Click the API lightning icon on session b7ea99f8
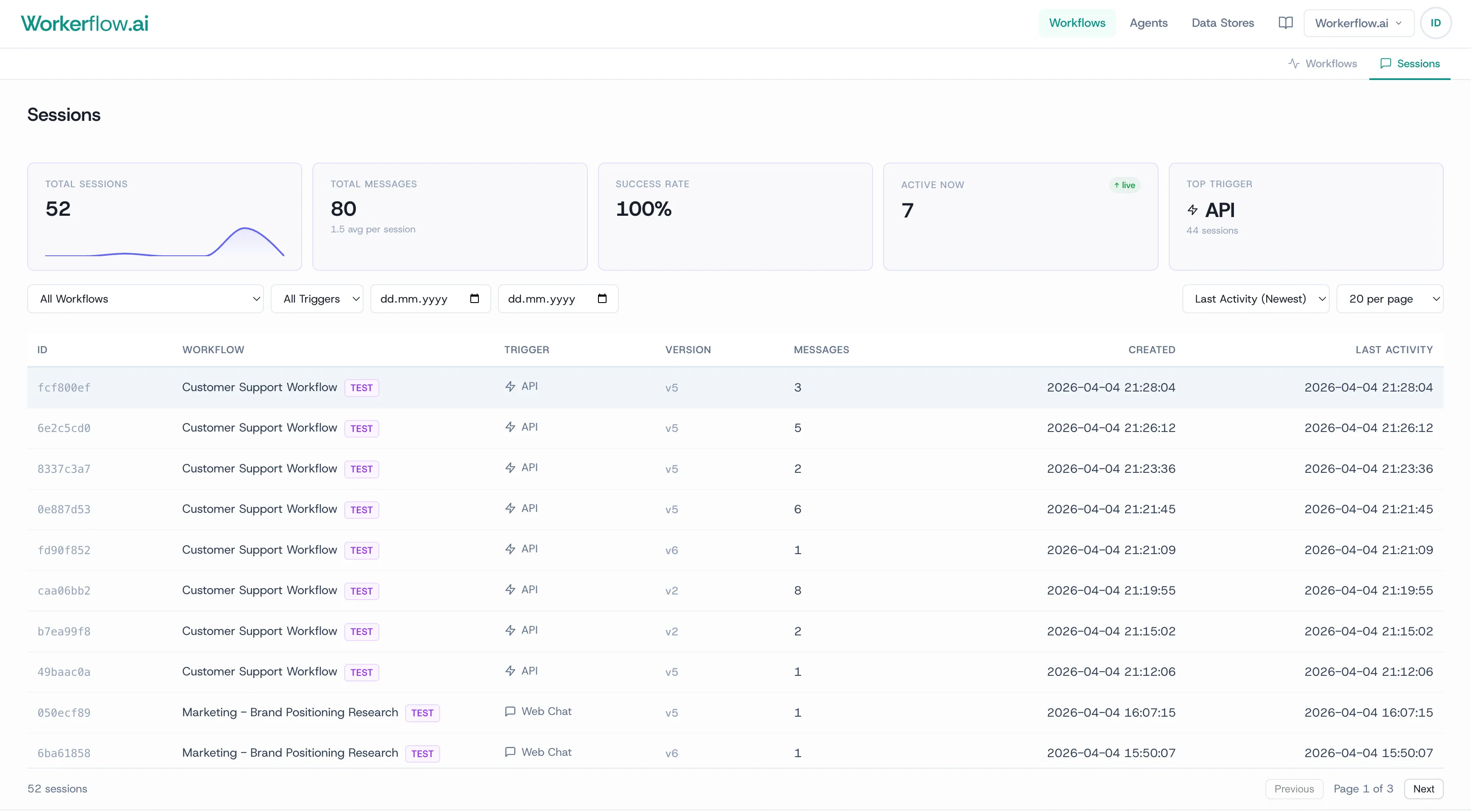The width and height of the screenshot is (1471, 812). point(510,630)
